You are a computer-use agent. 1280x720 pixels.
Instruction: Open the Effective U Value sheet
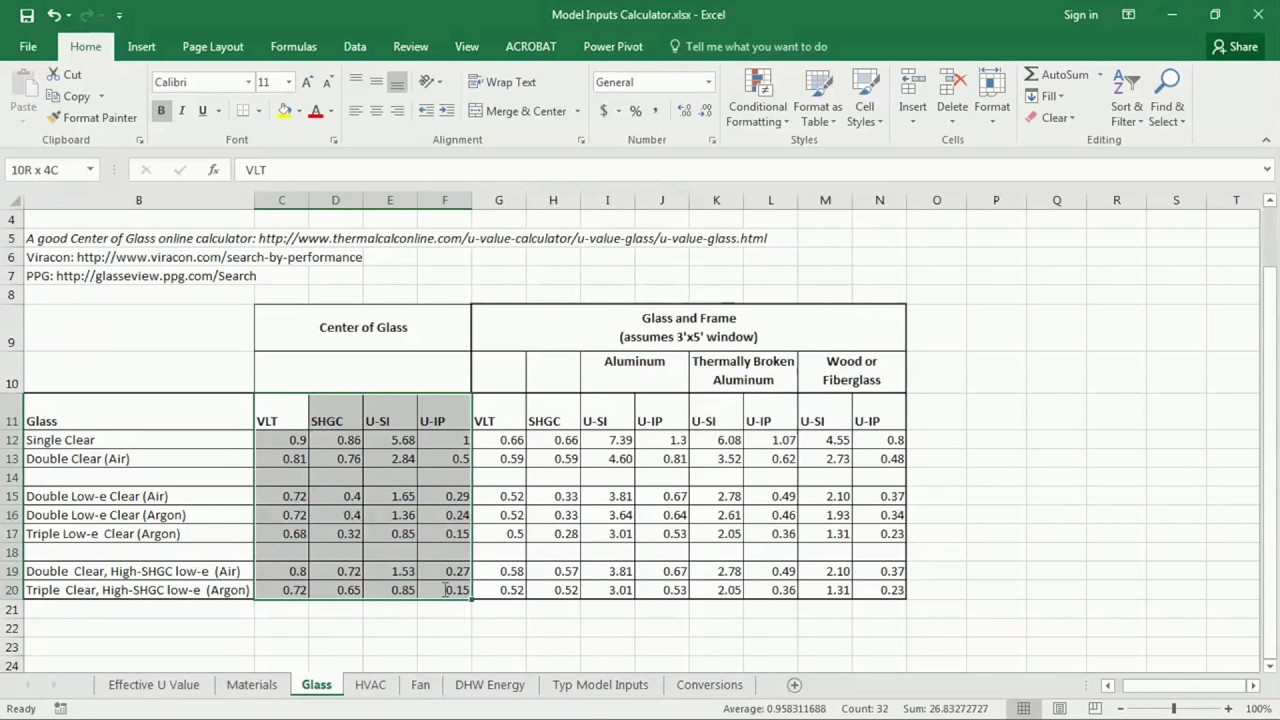point(153,685)
